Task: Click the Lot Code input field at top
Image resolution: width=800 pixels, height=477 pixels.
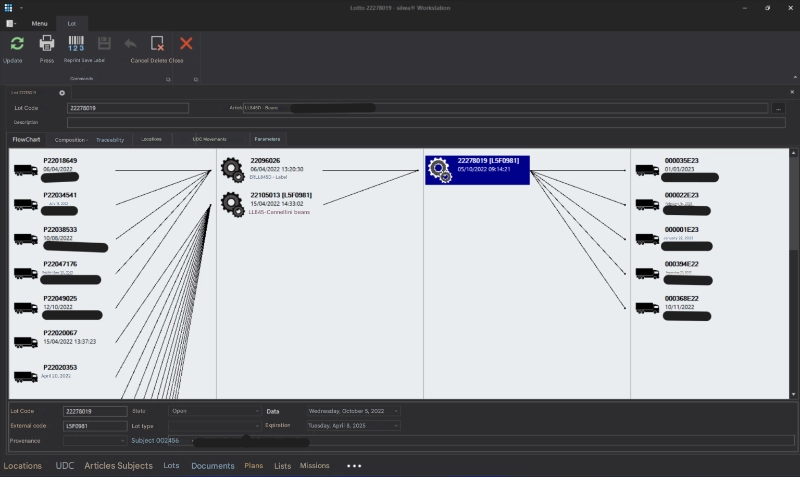Action: click(128, 108)
